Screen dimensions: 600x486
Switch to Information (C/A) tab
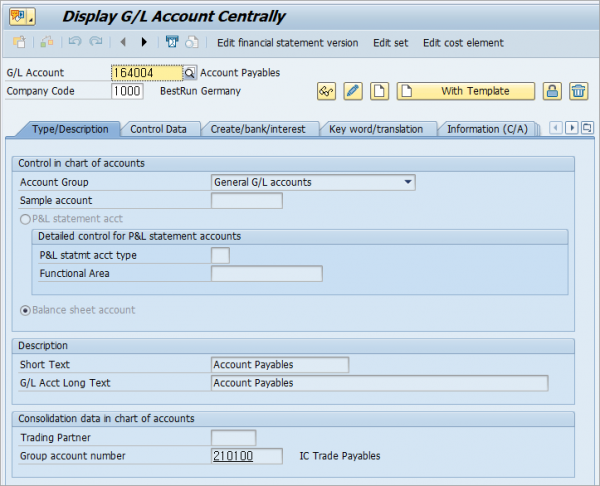tap(488, 129)
